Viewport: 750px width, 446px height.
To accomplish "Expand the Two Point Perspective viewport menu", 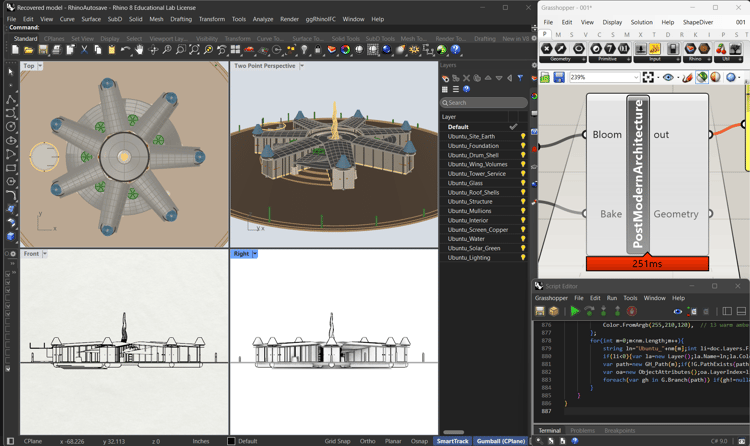I will [302, 66].
